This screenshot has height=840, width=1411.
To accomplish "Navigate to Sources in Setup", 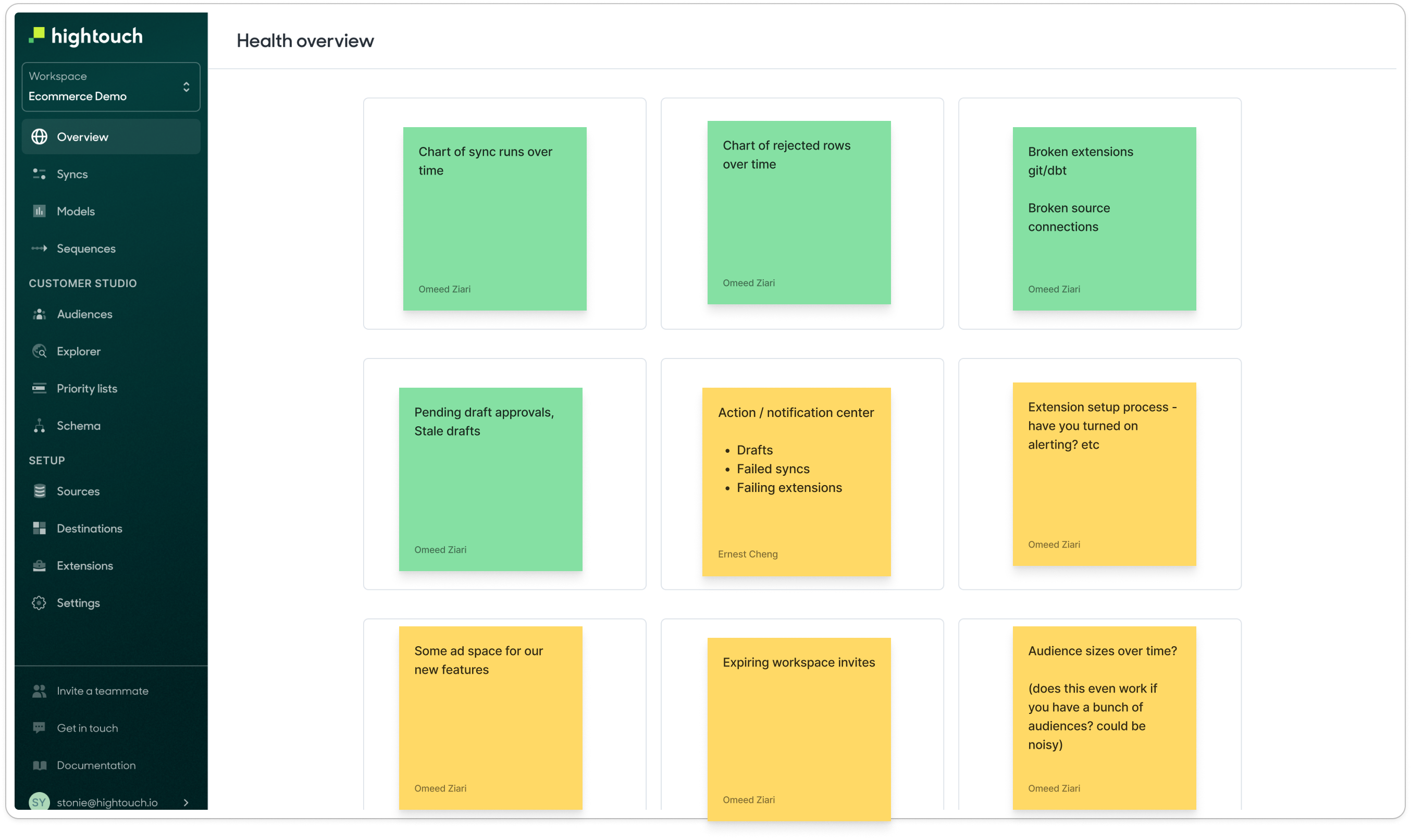I will 78,491.
